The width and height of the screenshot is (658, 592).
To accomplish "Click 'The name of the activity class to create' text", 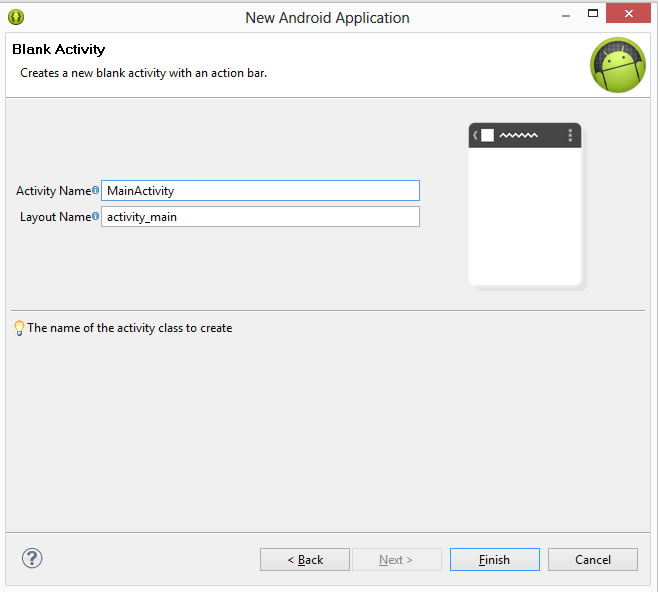I will [130, 328].
